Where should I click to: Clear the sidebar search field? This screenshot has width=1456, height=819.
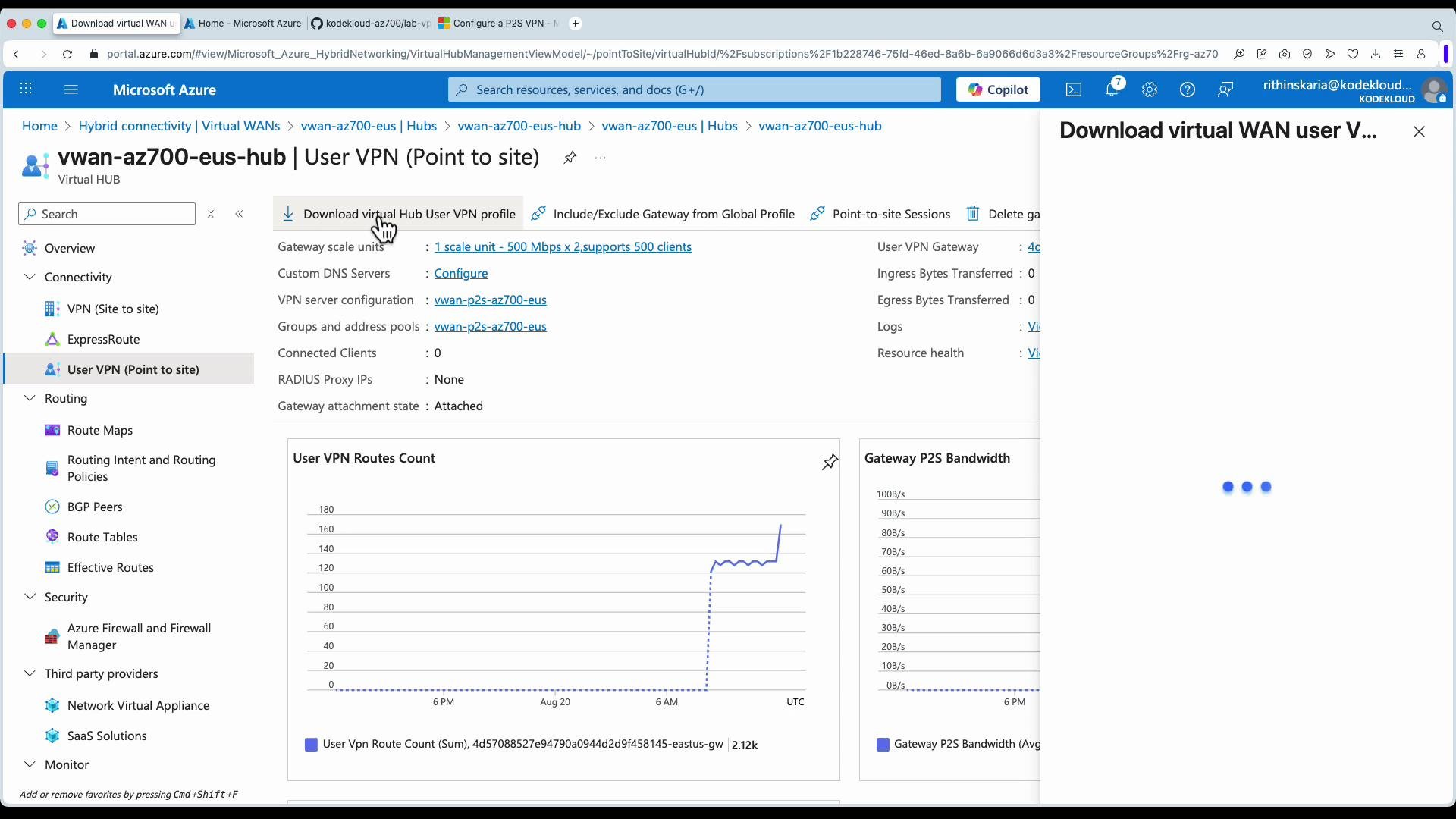point(211,215)
